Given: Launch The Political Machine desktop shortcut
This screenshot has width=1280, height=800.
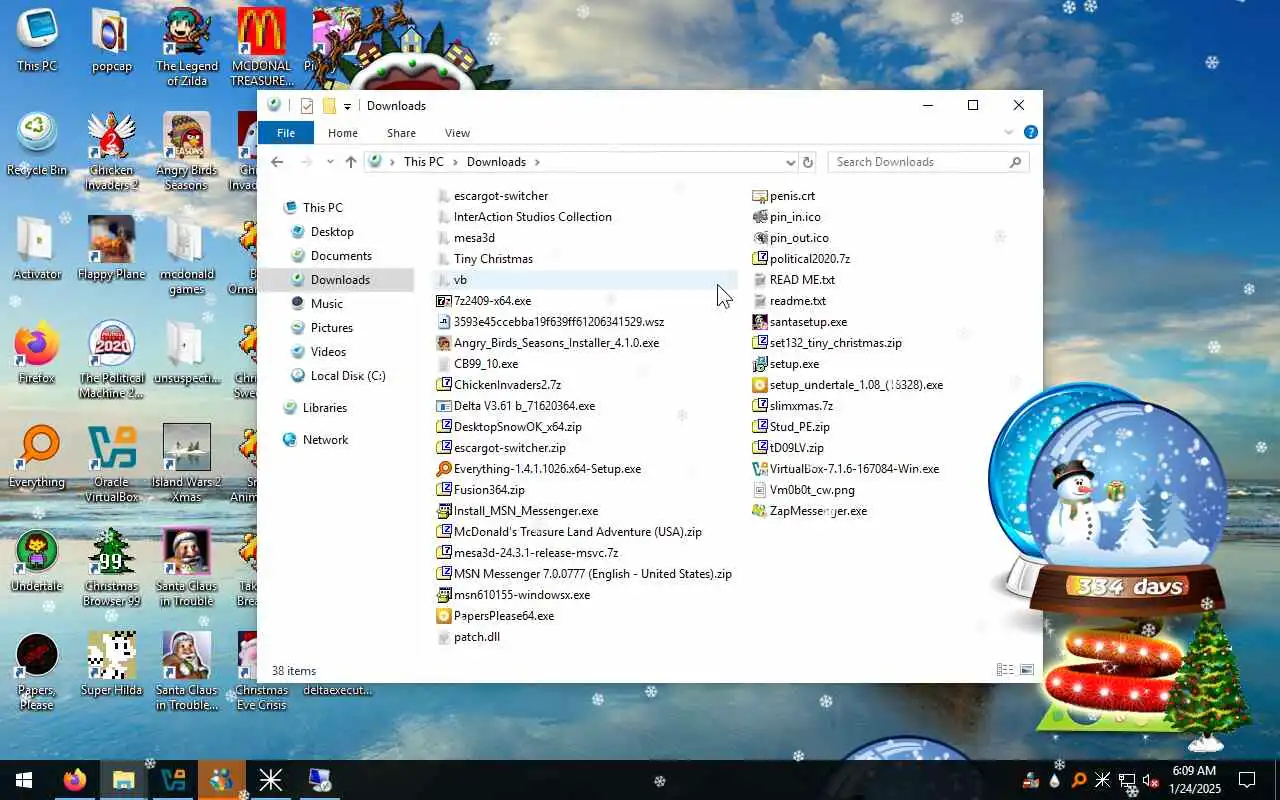Looking at the screenshot, I should 111,359.
